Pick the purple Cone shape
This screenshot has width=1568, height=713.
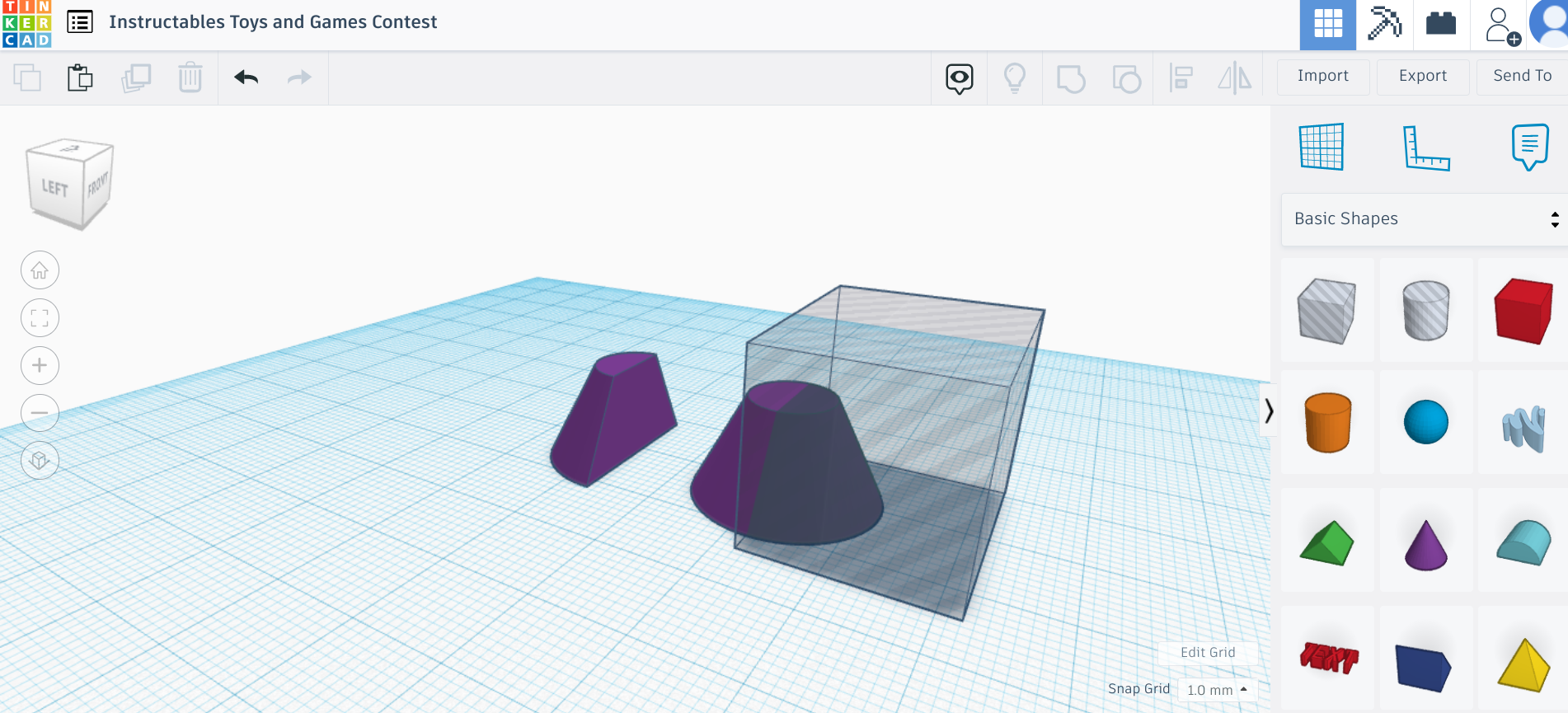point(1425,544)
